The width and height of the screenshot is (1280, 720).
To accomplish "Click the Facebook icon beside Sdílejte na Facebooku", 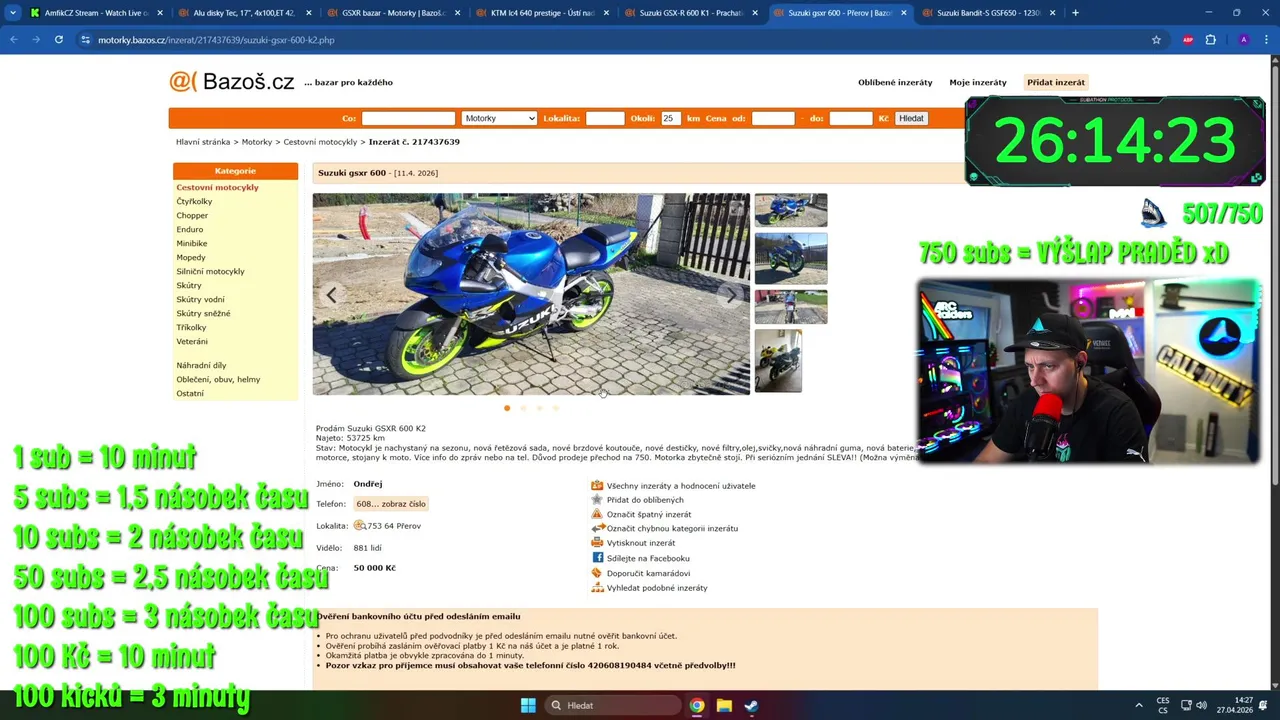I will click(597, 558).
